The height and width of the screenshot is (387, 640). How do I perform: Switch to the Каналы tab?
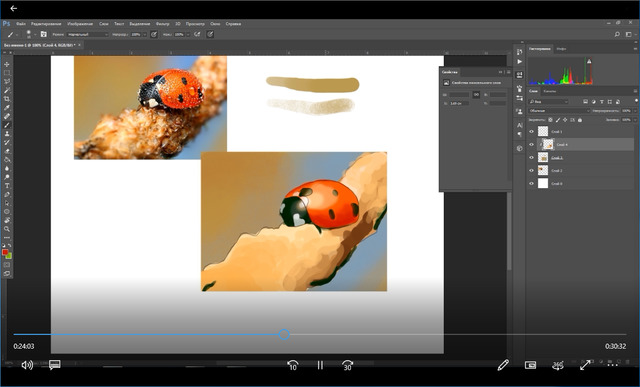549,91
